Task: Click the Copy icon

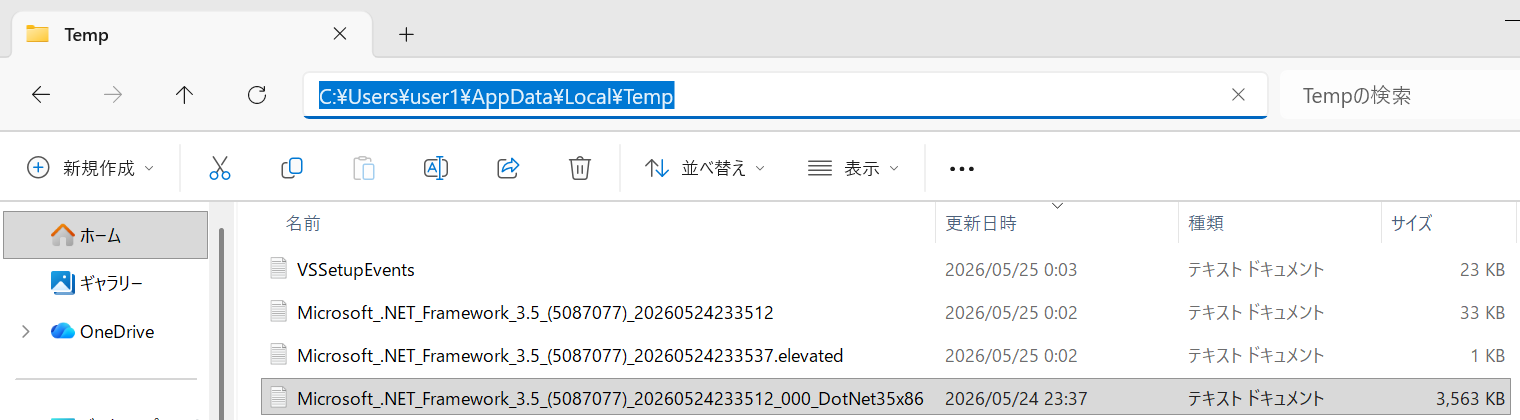Action: point(292,168)
